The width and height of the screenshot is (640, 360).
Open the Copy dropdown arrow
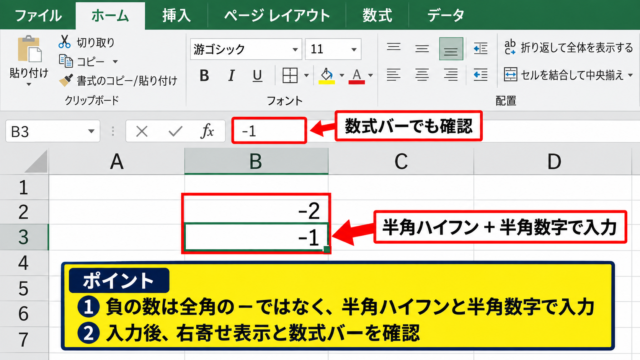coord(115,62)
